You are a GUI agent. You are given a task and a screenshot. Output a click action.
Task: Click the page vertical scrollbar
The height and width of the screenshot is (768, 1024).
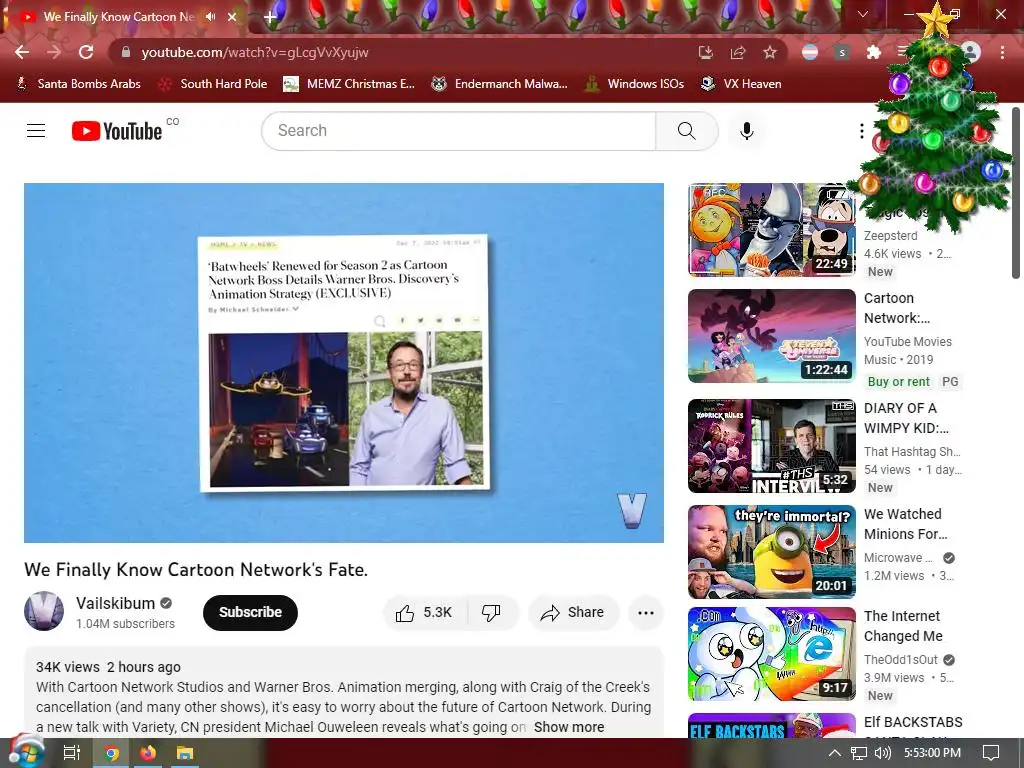[x=1017, y=193]
